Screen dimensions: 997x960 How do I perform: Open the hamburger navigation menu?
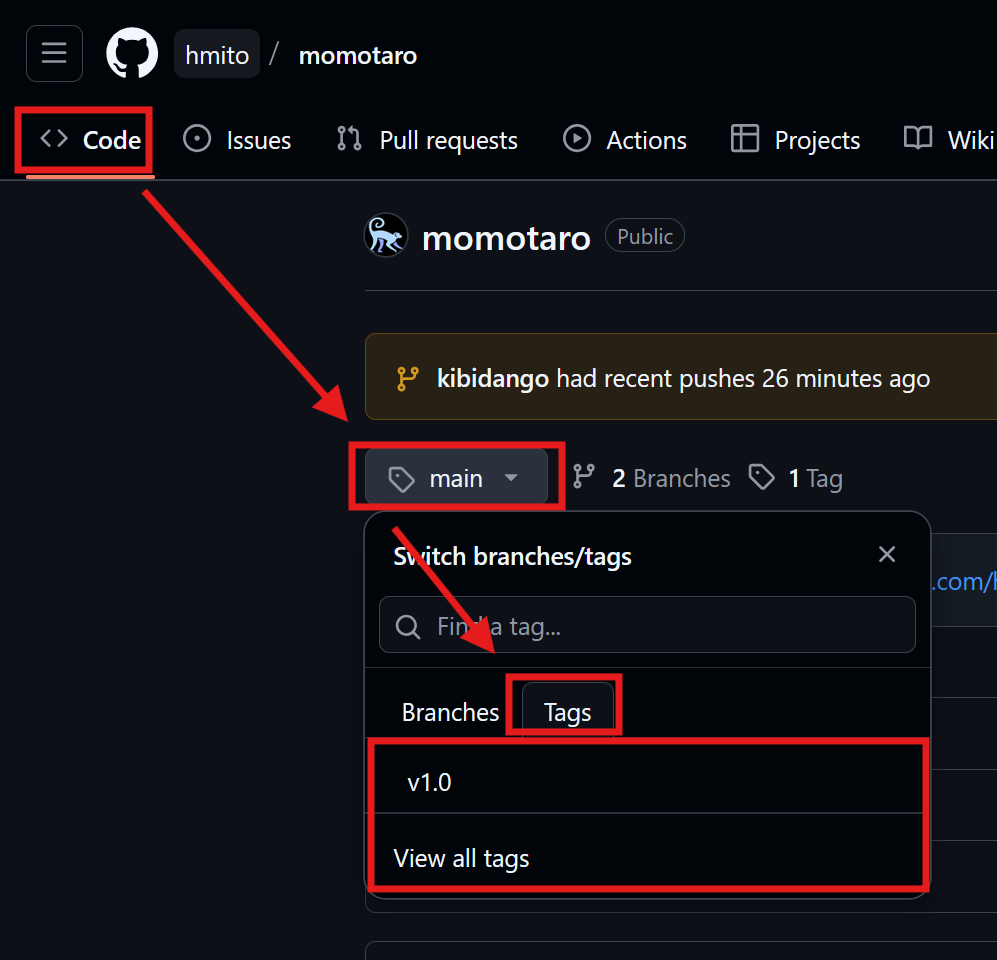click(54, 53)
